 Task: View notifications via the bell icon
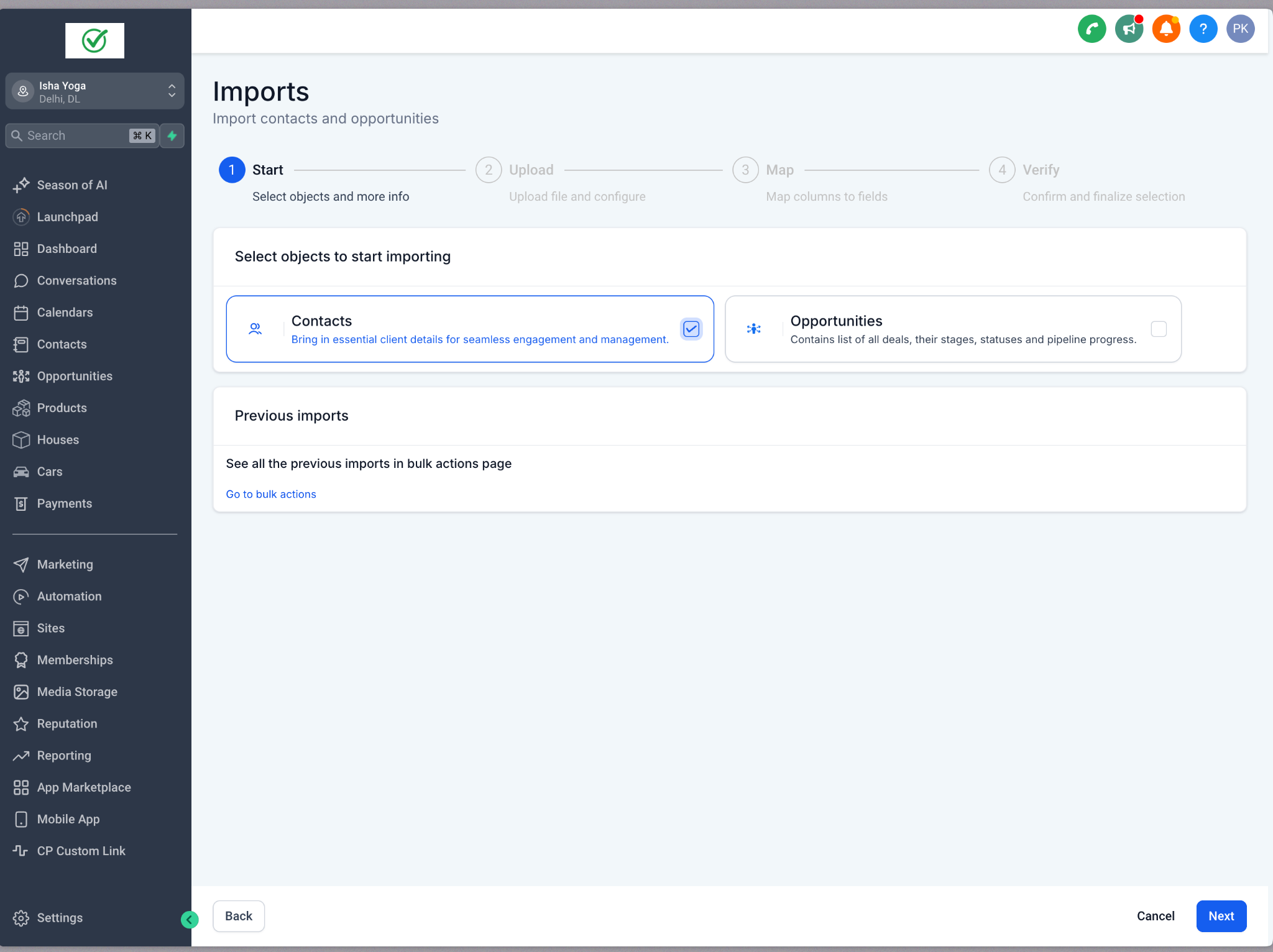pos(1165,29)
